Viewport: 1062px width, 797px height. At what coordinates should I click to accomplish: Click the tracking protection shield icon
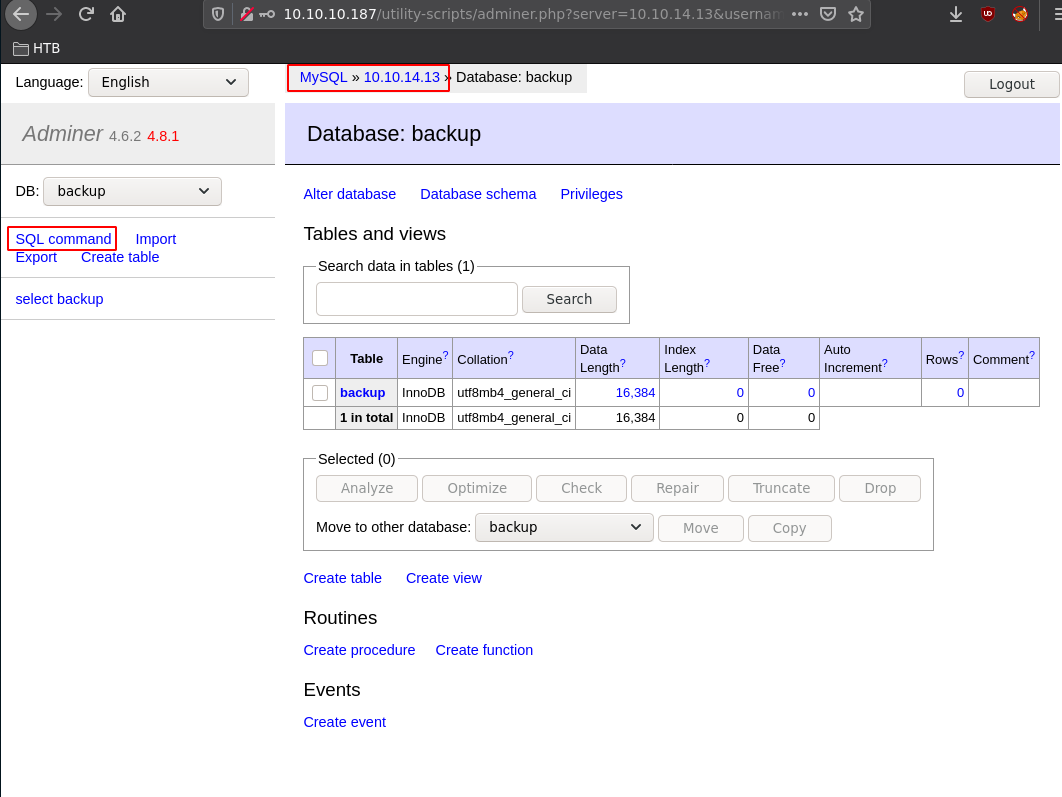click(x=218, y=14)
